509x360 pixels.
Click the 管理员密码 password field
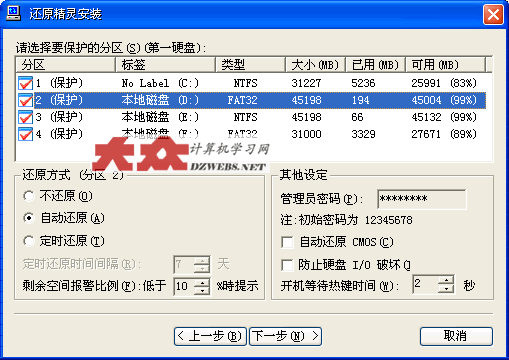coord(421,199)
